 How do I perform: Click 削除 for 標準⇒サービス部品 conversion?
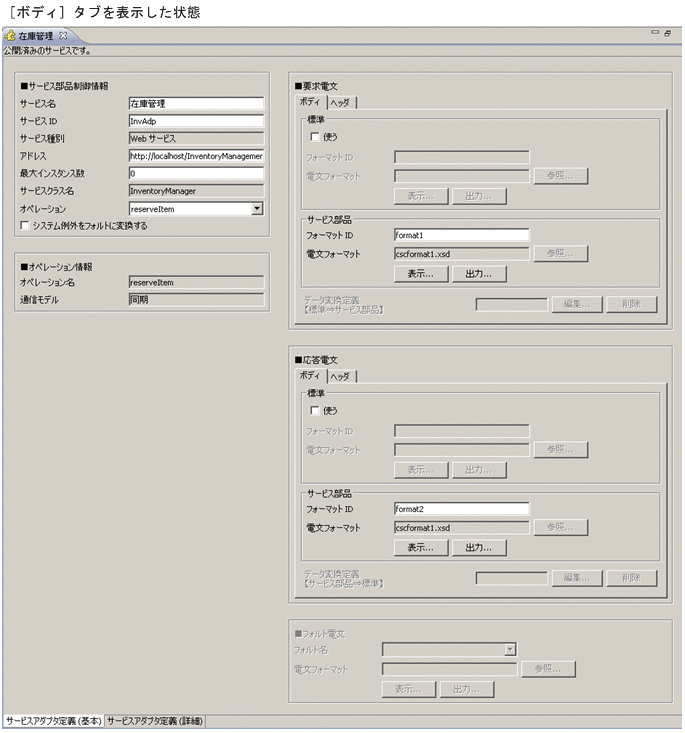click(x=632, y=304)
